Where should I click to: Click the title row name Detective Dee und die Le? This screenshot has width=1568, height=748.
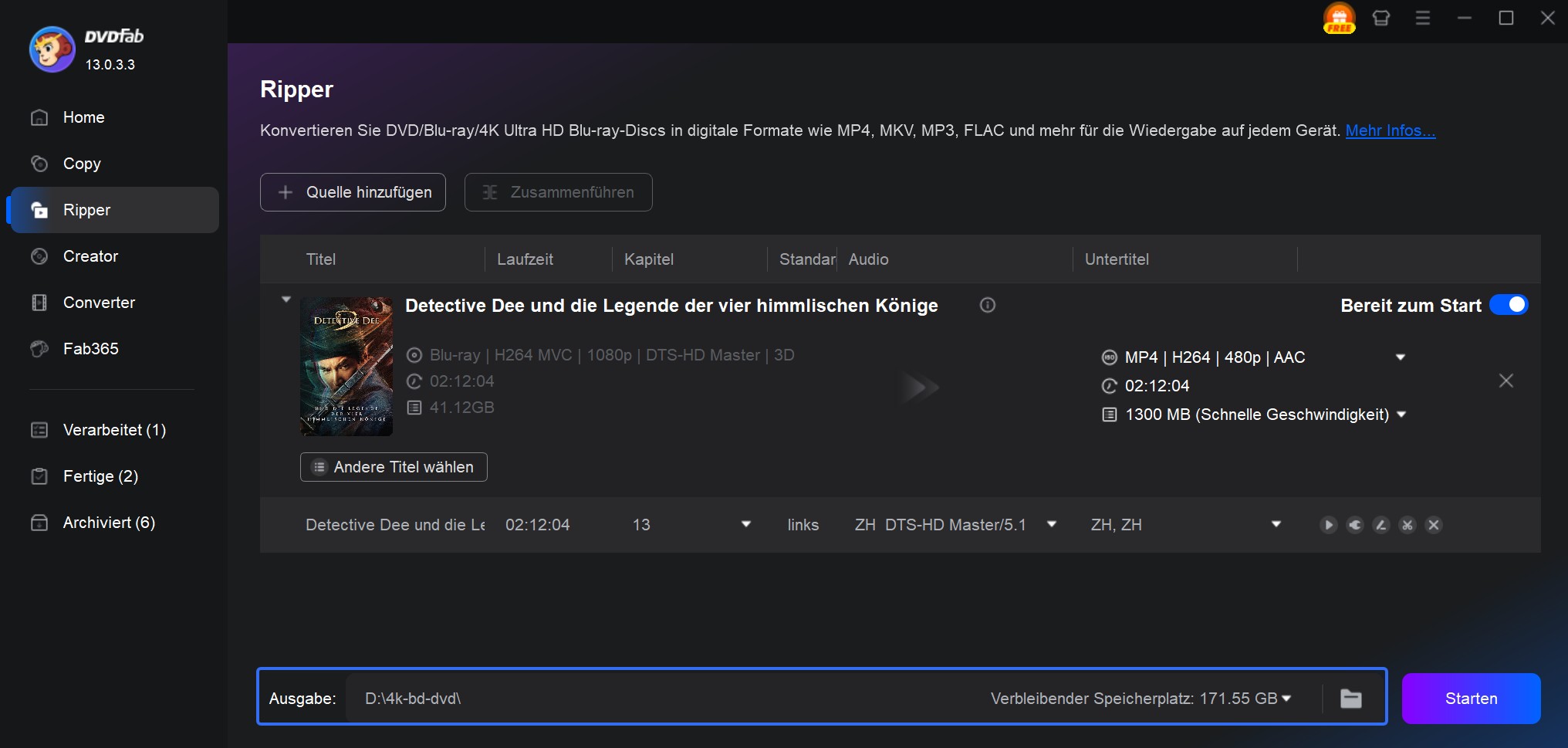click(395, 525)
